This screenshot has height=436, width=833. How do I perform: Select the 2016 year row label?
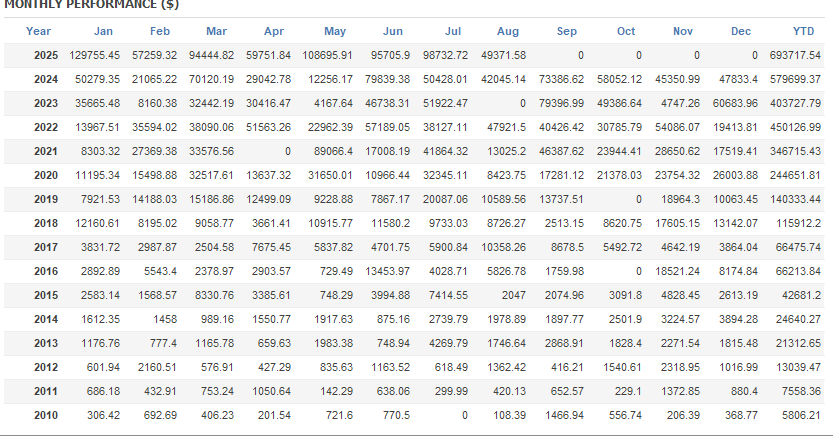click(46, 271)
